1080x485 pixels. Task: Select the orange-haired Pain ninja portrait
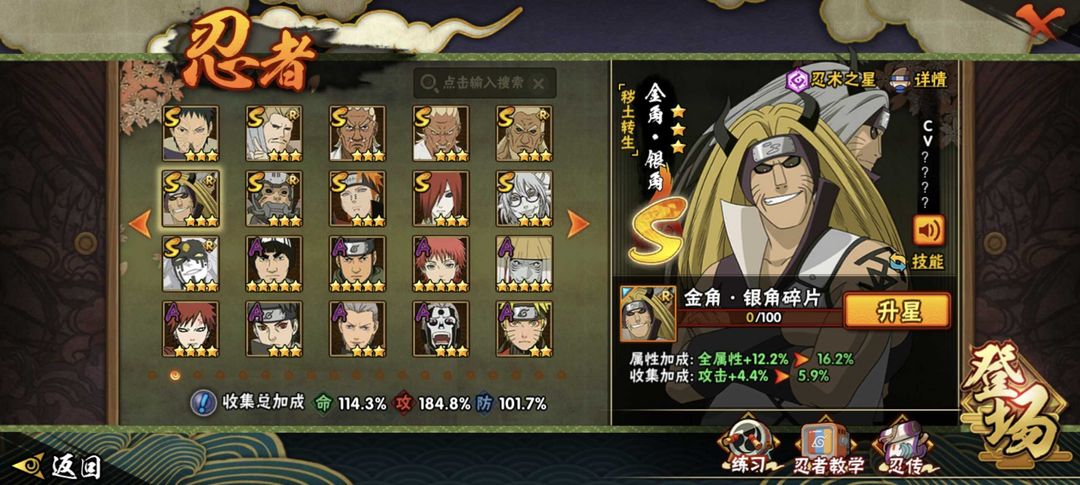(357, 199)
